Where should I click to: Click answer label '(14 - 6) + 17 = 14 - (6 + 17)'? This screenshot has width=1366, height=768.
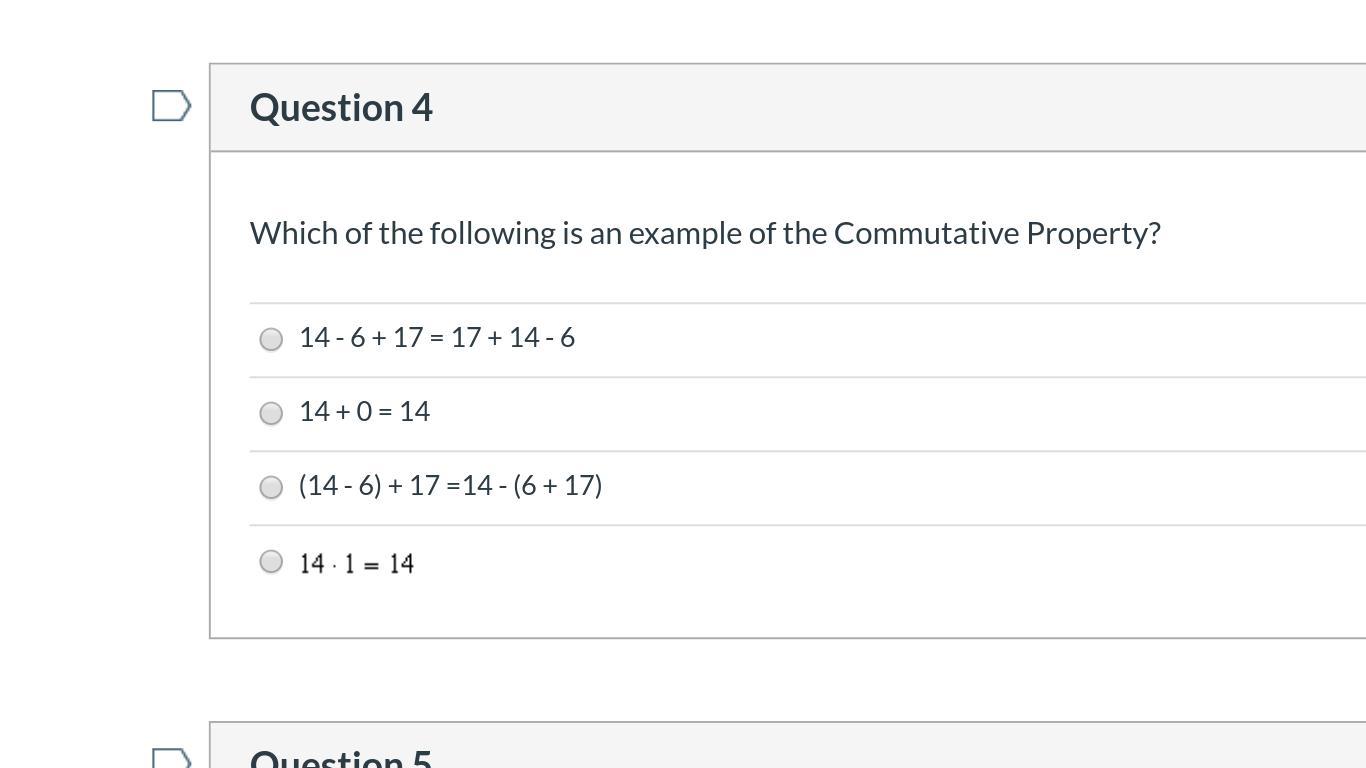point(450,486)
